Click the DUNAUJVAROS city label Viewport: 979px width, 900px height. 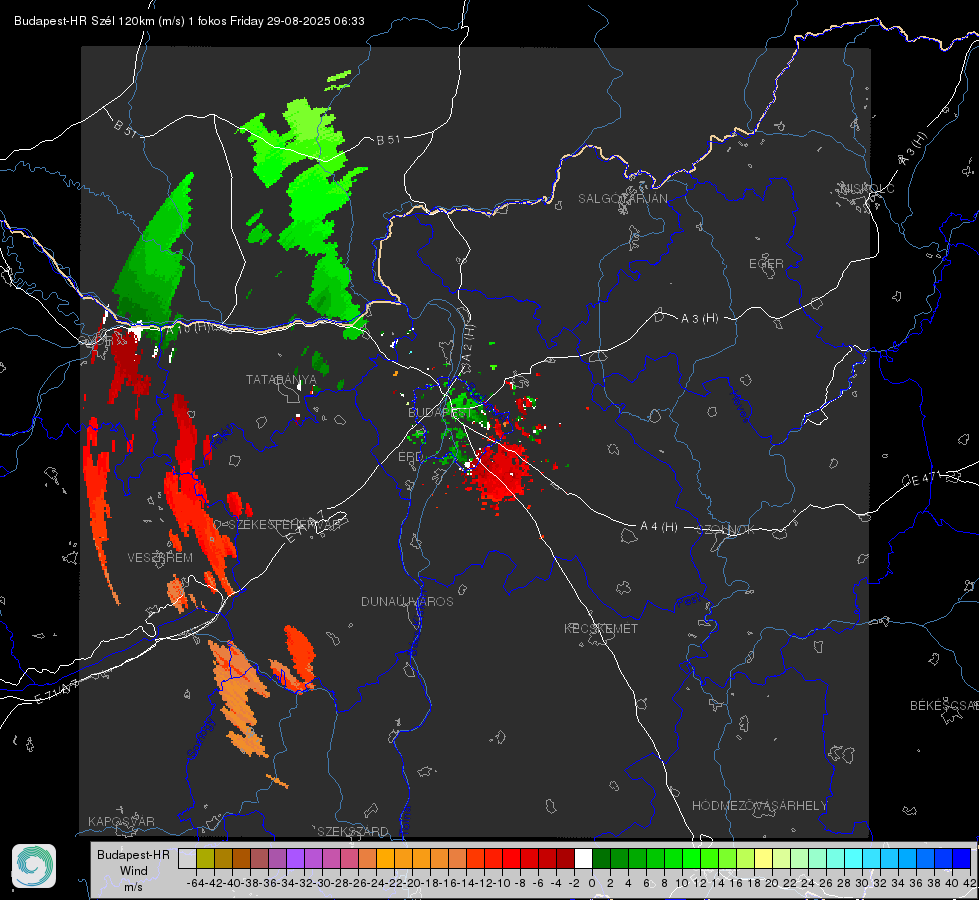click(x=407, y=601)
